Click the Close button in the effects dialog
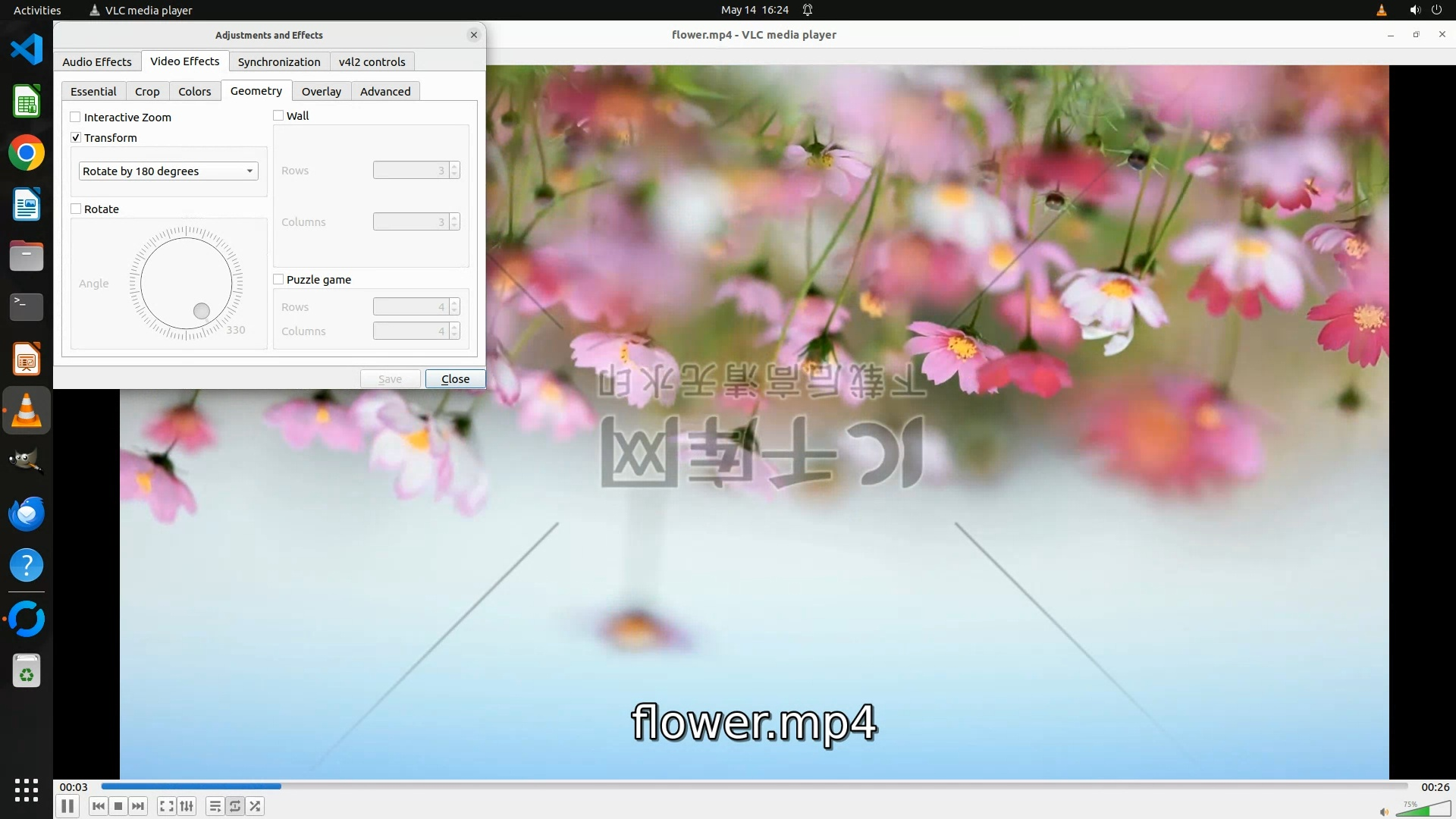The image size is (1456, 819). [455, 378]
